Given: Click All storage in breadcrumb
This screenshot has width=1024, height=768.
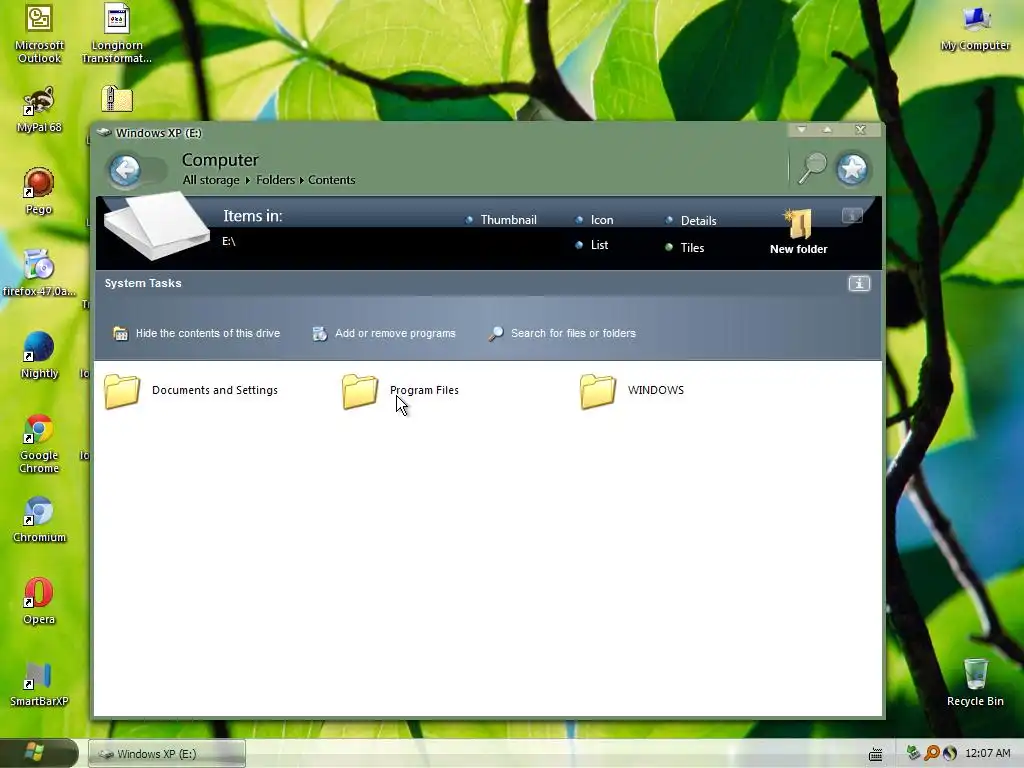Looking at the screenshot, I should (211, 180).
